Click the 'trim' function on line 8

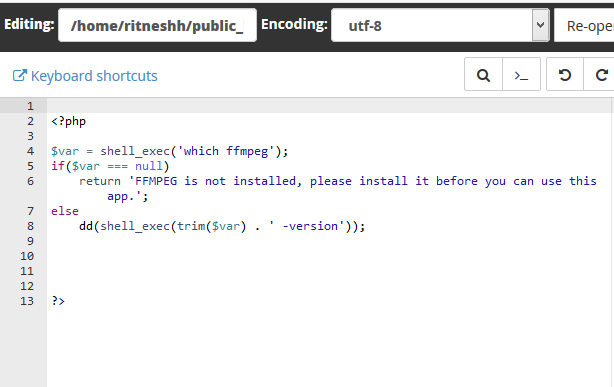pos(191,226)
